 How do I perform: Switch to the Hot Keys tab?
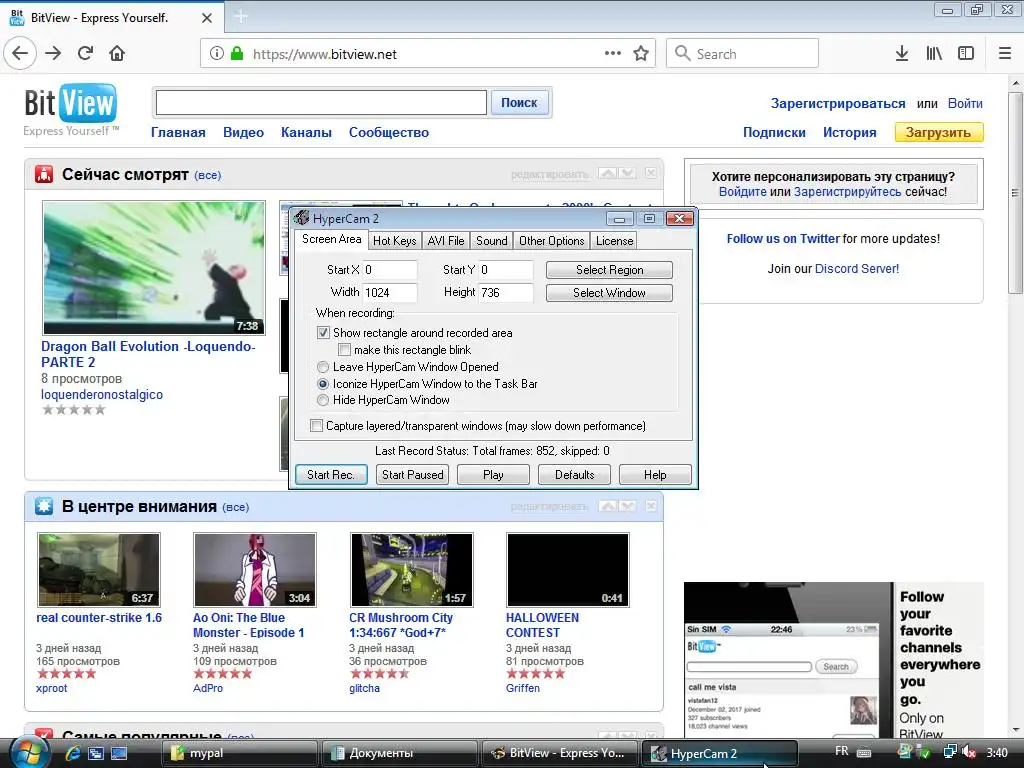(394, 240)
